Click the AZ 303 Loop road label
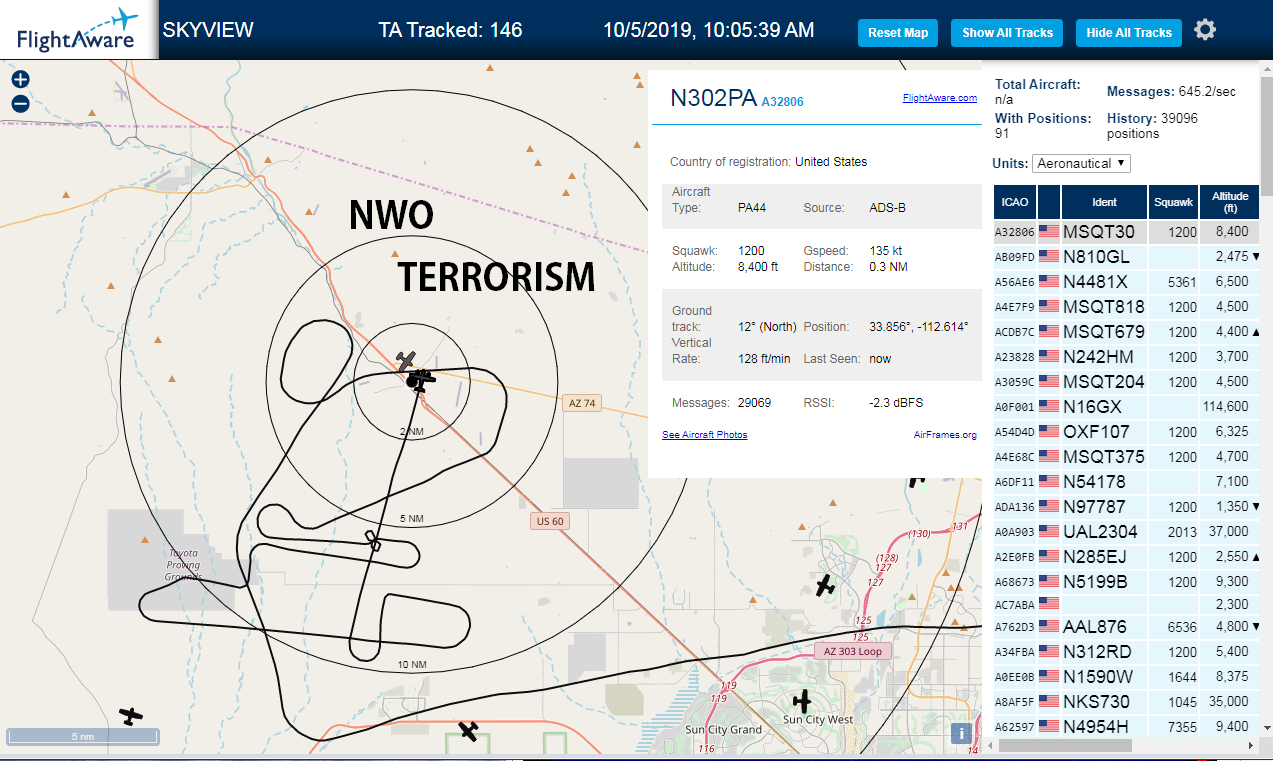This screenshot has height=761, width=1273. (852, 651)
